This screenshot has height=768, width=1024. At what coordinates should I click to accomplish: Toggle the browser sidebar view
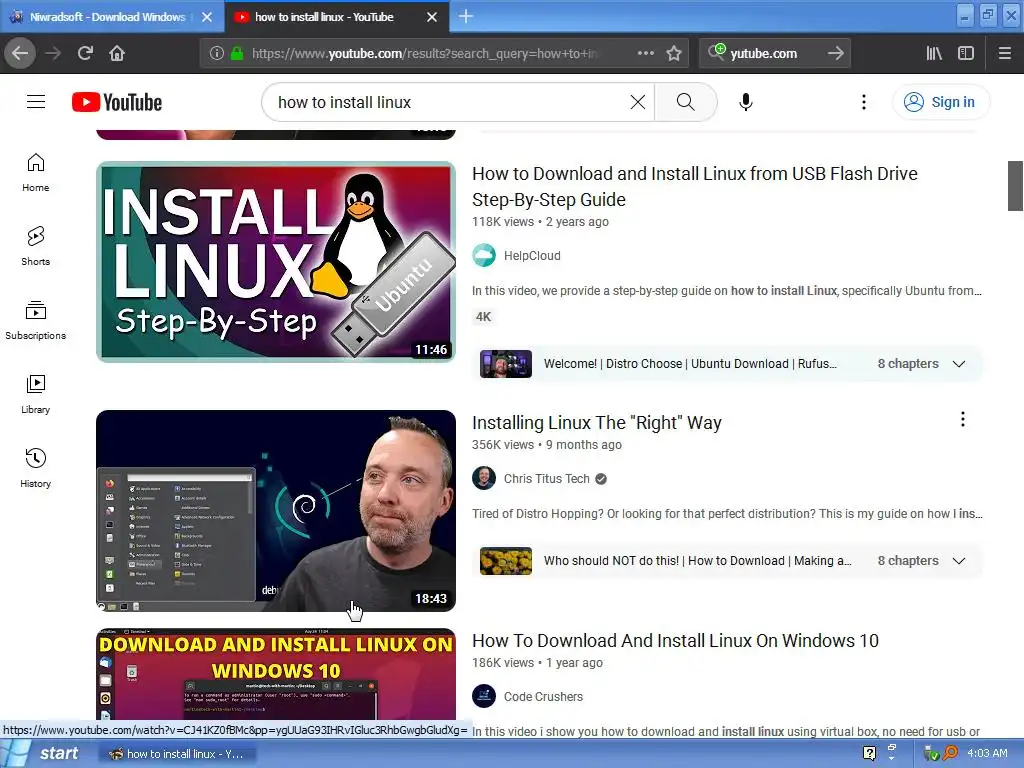coord(966,53)
